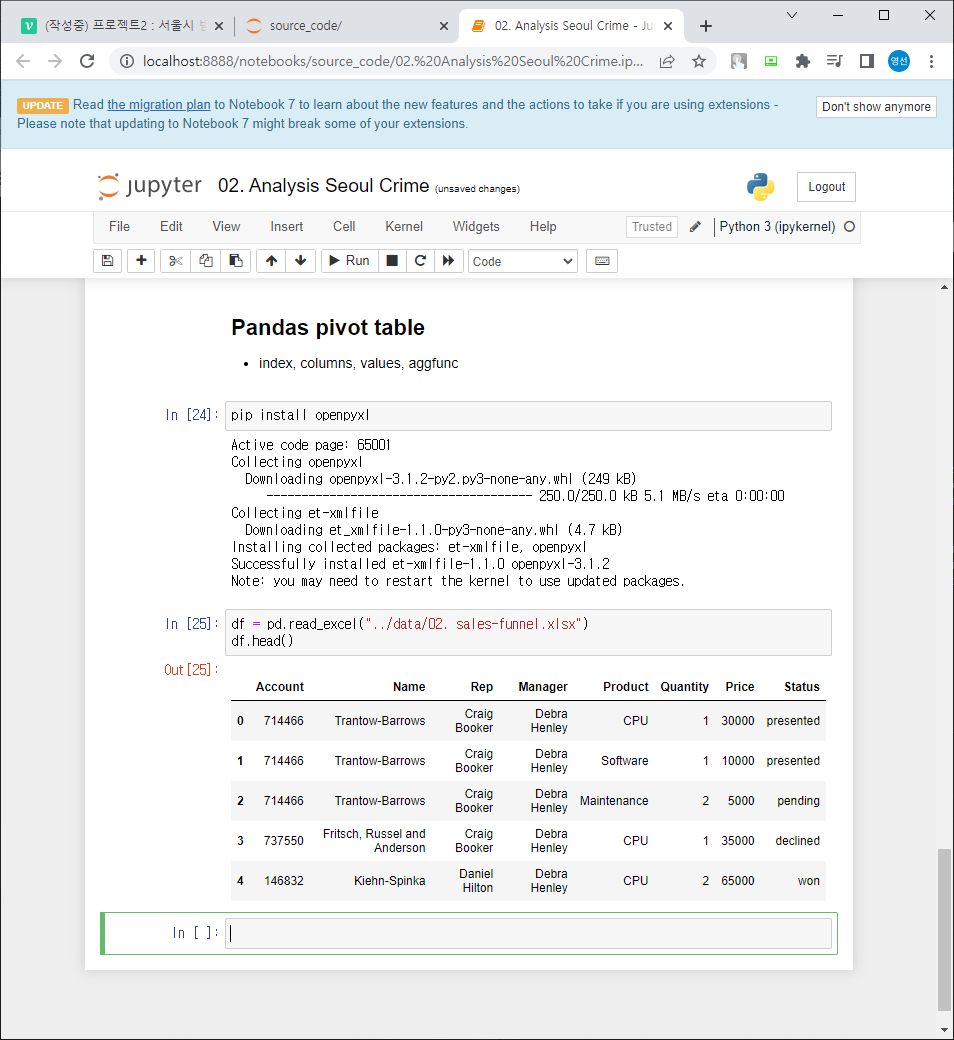Open the Chrome profile avatar
Screen dimensions: 954x1040
[899, 62]
